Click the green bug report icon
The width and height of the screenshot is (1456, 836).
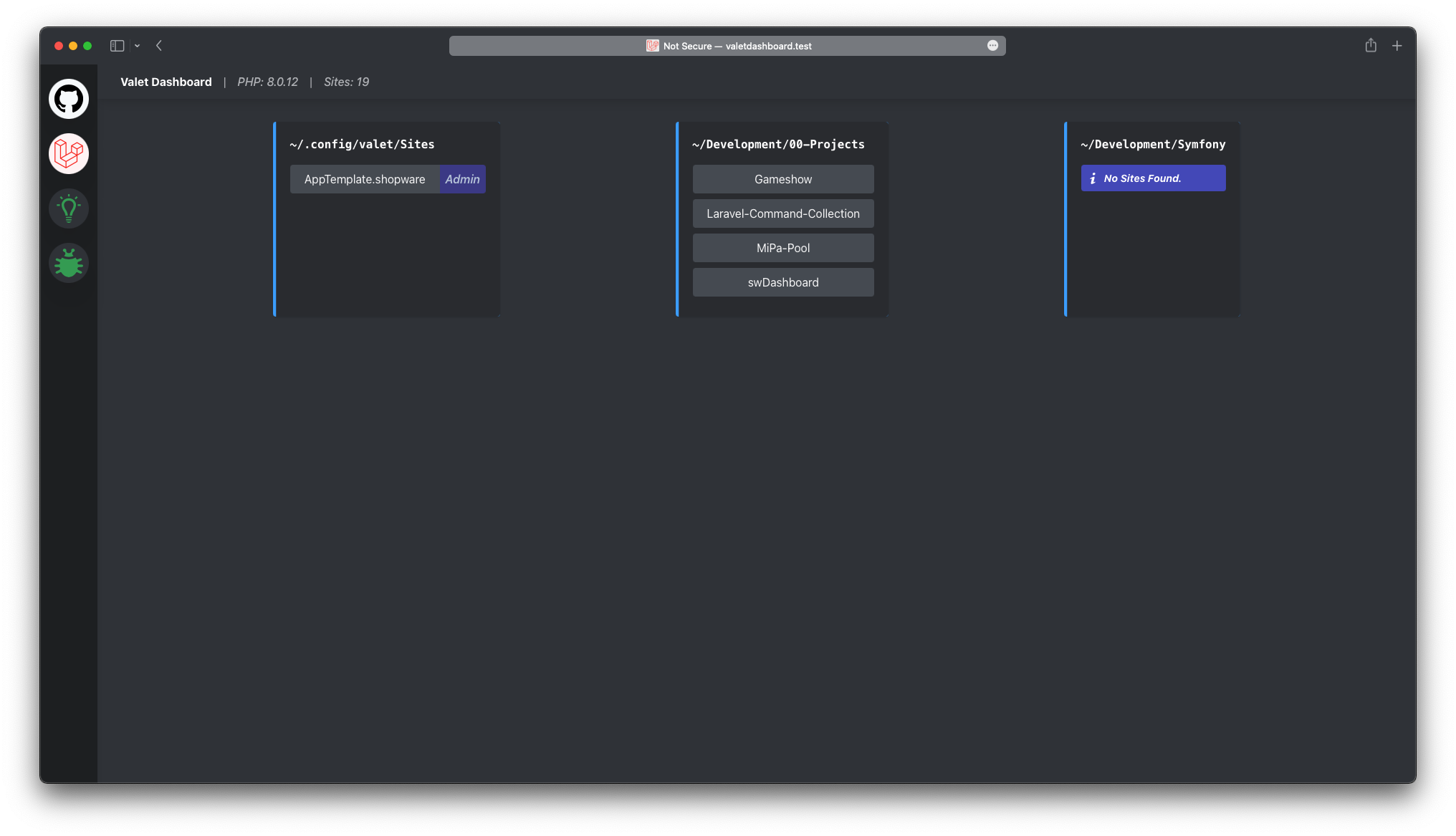point(69,263)
